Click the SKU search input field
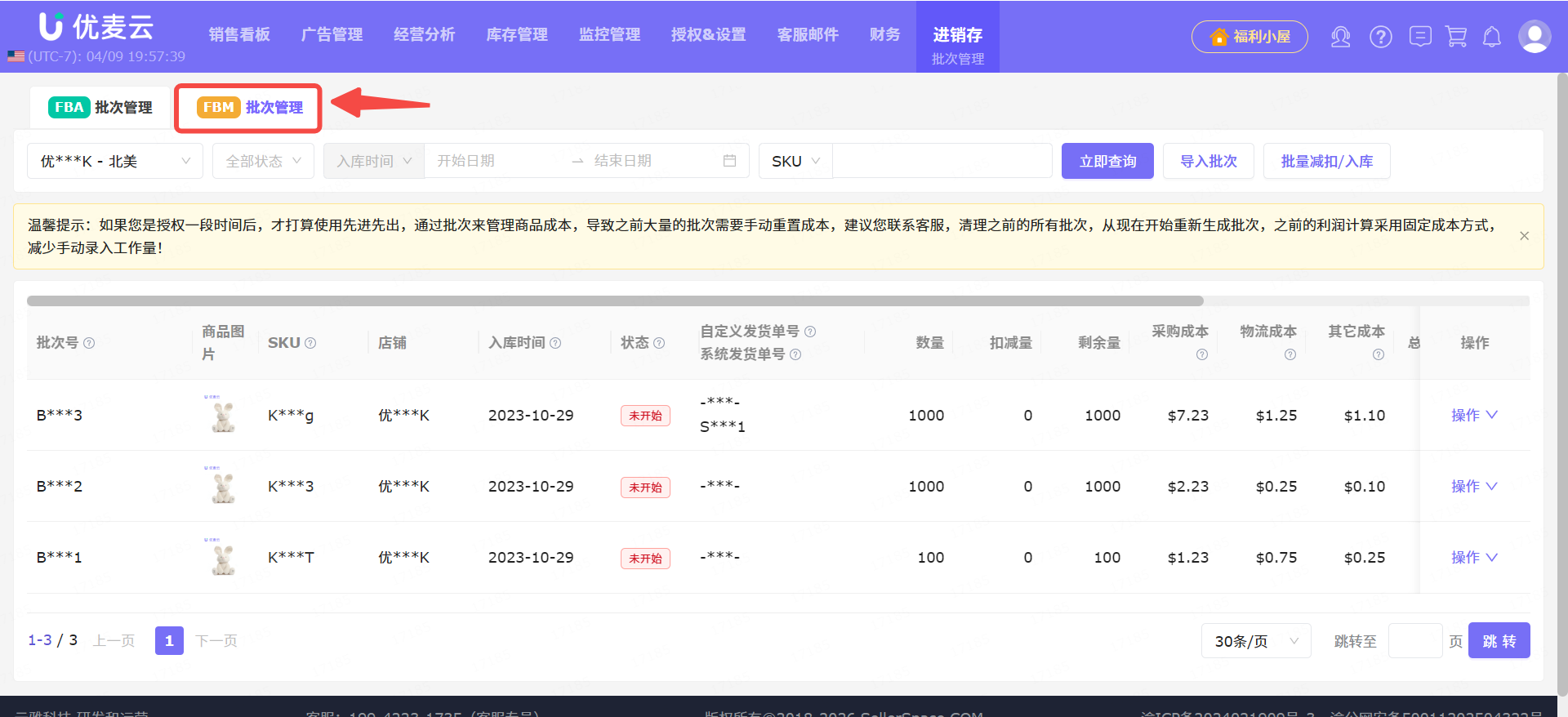 coord(942,161)
